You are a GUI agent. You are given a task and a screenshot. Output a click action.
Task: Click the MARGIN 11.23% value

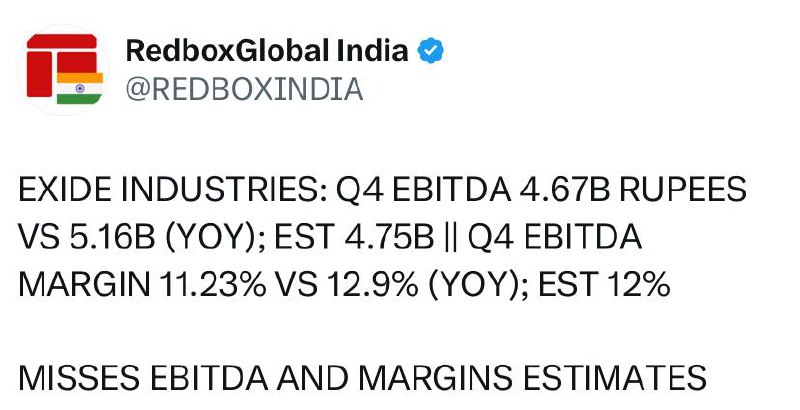142,285
